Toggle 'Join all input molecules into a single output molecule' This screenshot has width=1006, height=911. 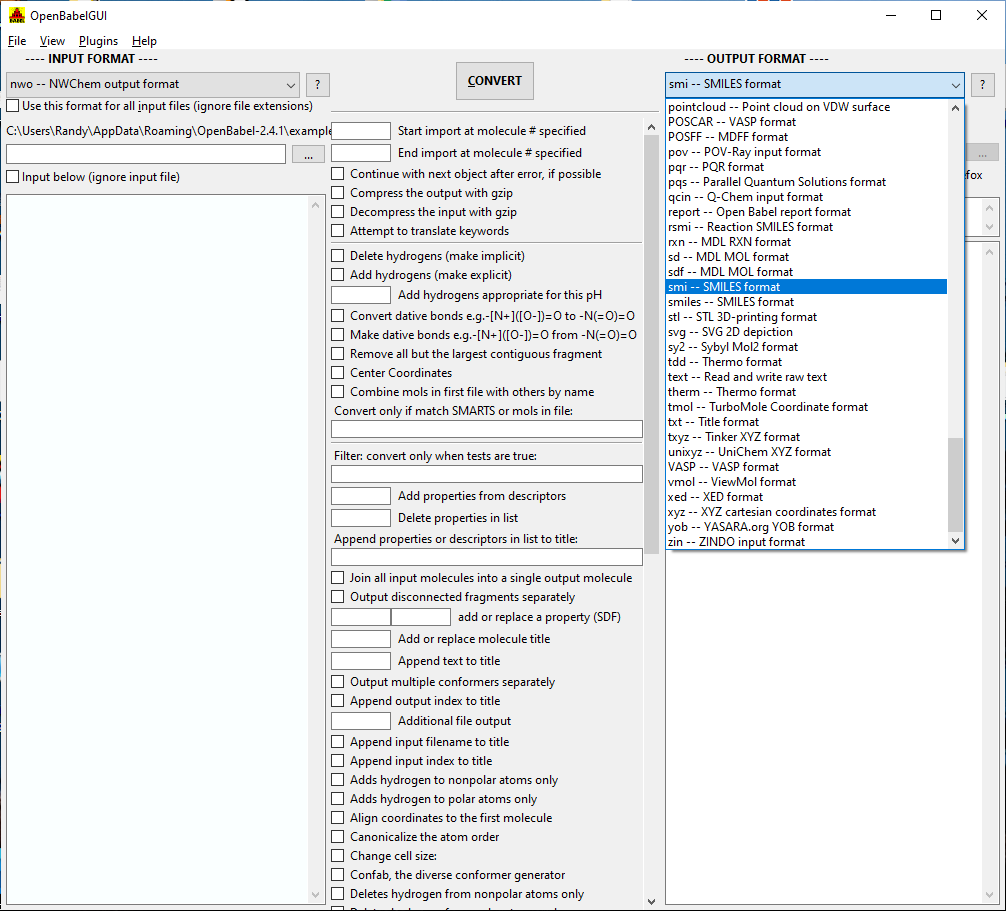point(337,578)
